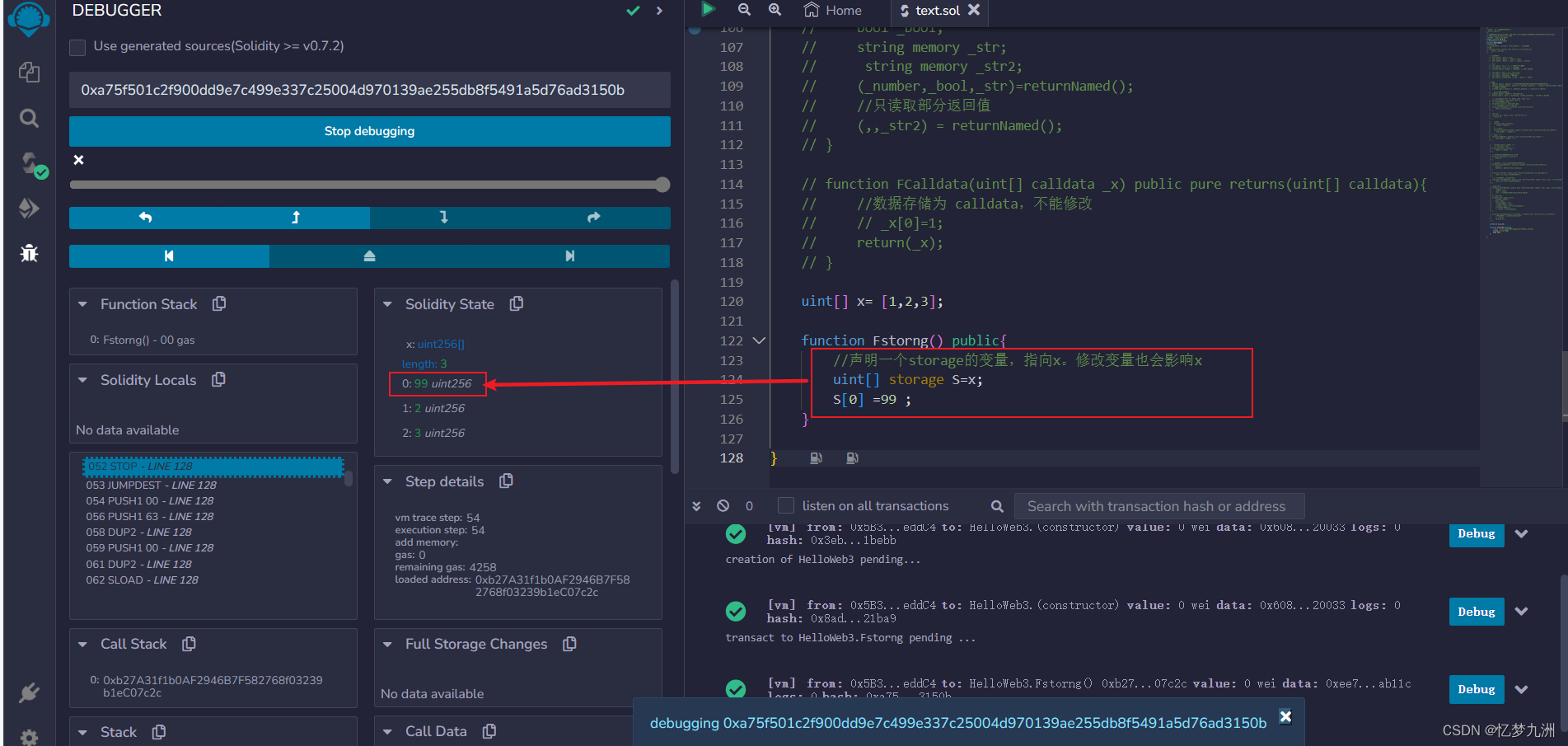Click the Stop debugging button
Viewport: 1568px width, 746px height.
[369, 131]
